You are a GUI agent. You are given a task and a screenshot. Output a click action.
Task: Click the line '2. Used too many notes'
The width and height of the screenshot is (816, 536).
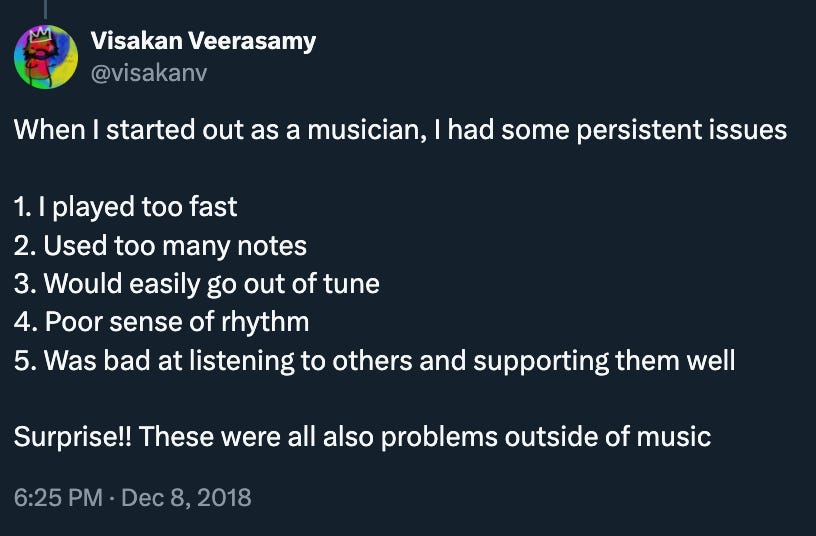coord(160,245)
